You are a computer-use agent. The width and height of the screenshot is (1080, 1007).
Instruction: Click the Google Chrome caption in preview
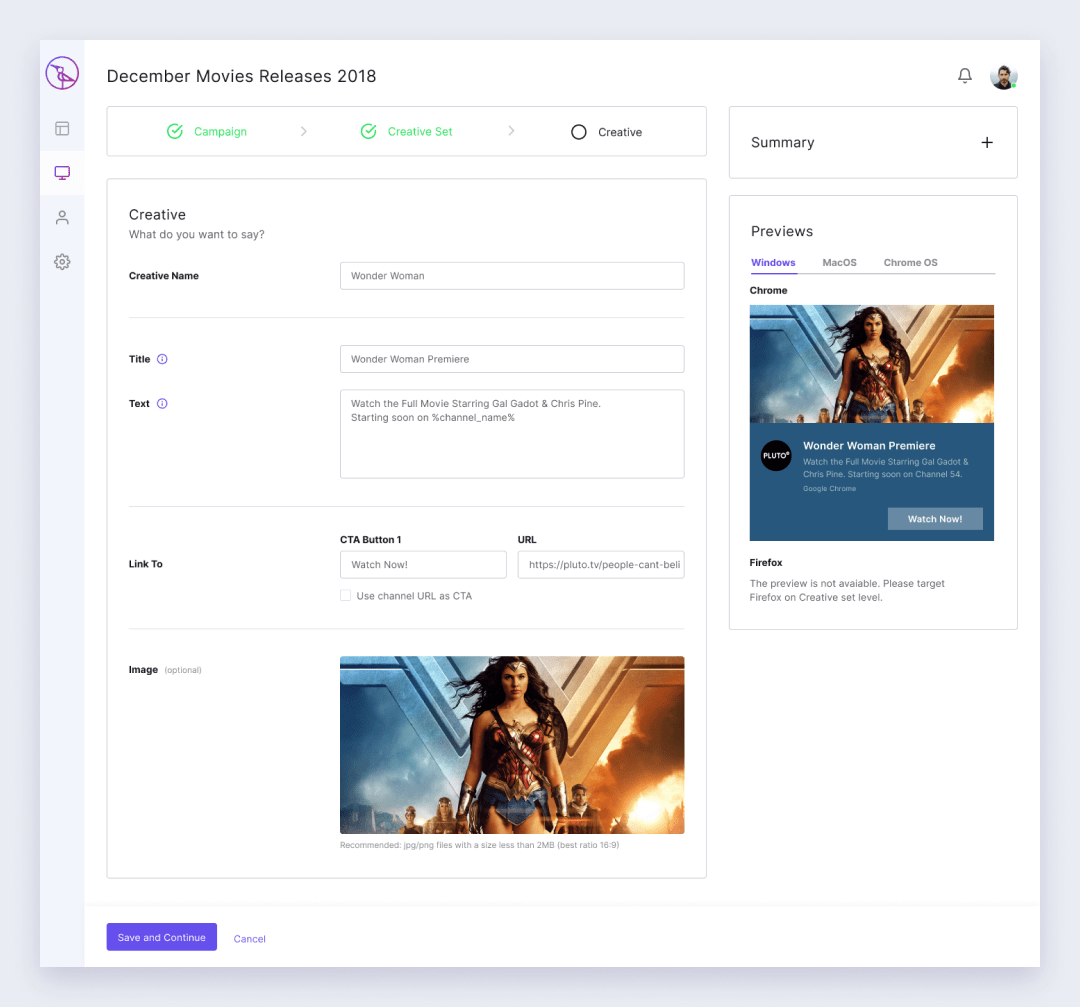(x=829, y=488)
